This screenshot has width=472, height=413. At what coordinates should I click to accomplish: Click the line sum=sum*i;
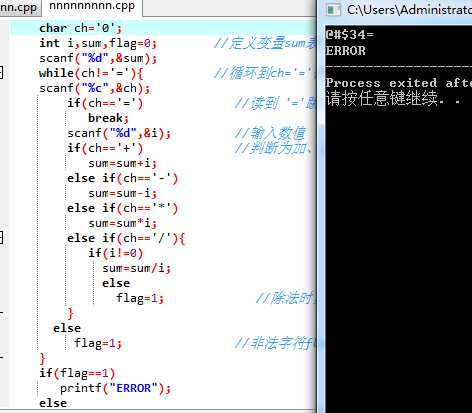click(122, 223)
